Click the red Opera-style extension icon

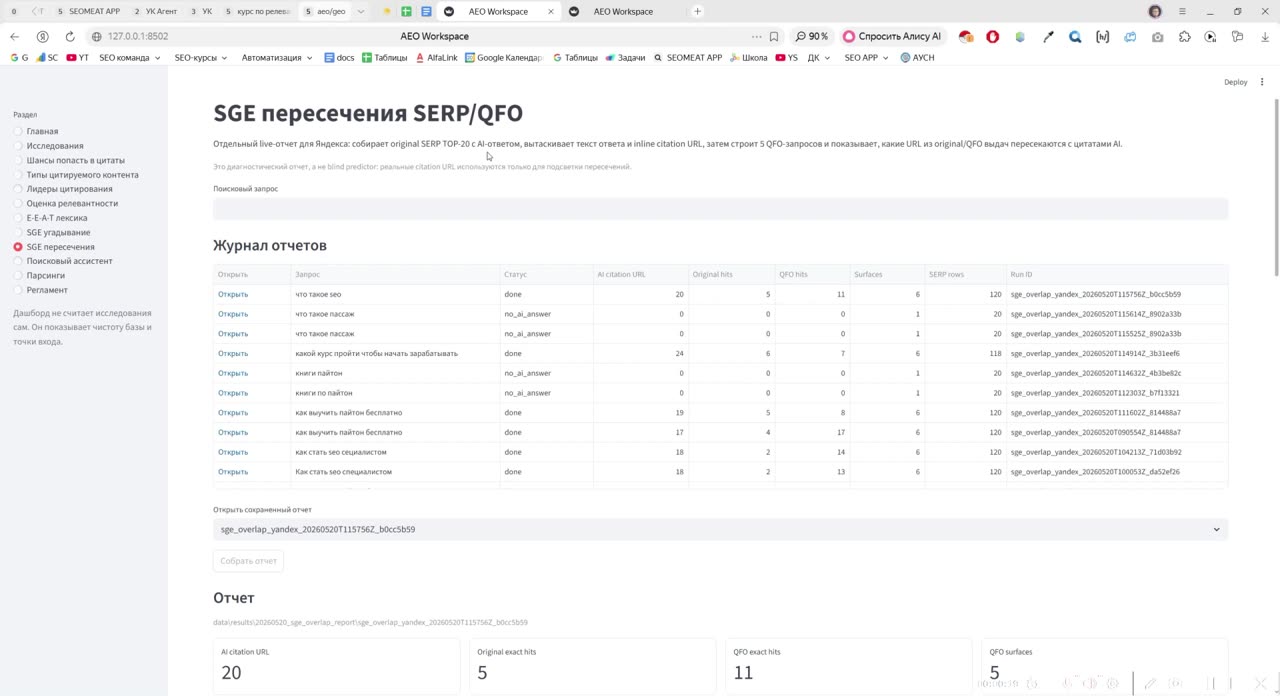tap(992, 36)
